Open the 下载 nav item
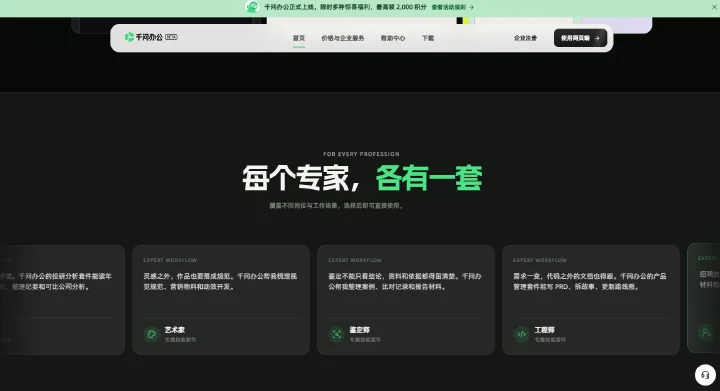This screenshot has height=391, width=720. pyautogui.click(x=428, y=38)
